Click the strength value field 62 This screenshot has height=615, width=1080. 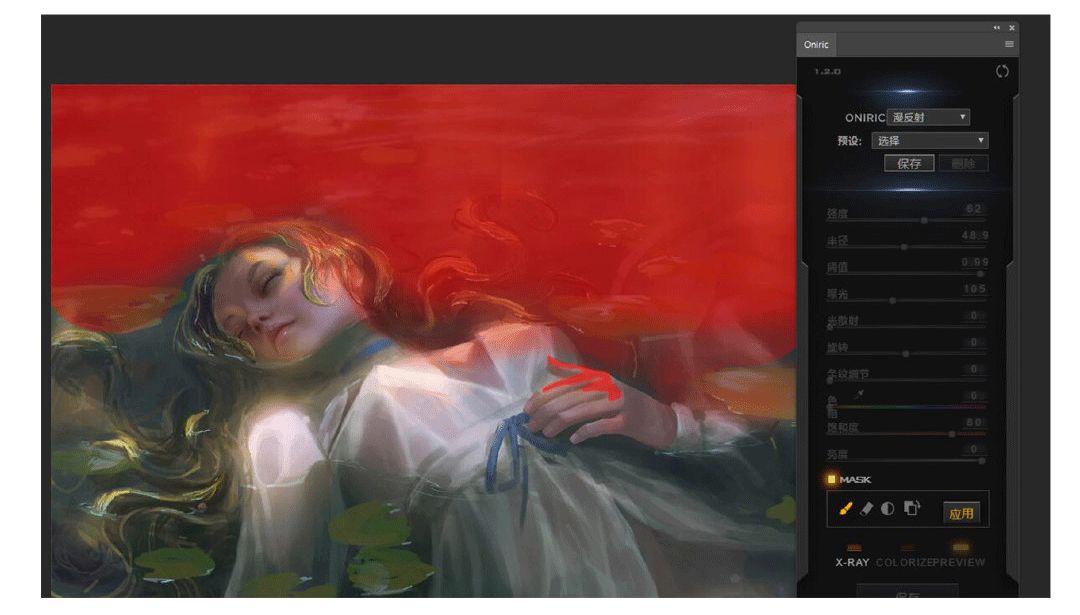coord(973,209)
